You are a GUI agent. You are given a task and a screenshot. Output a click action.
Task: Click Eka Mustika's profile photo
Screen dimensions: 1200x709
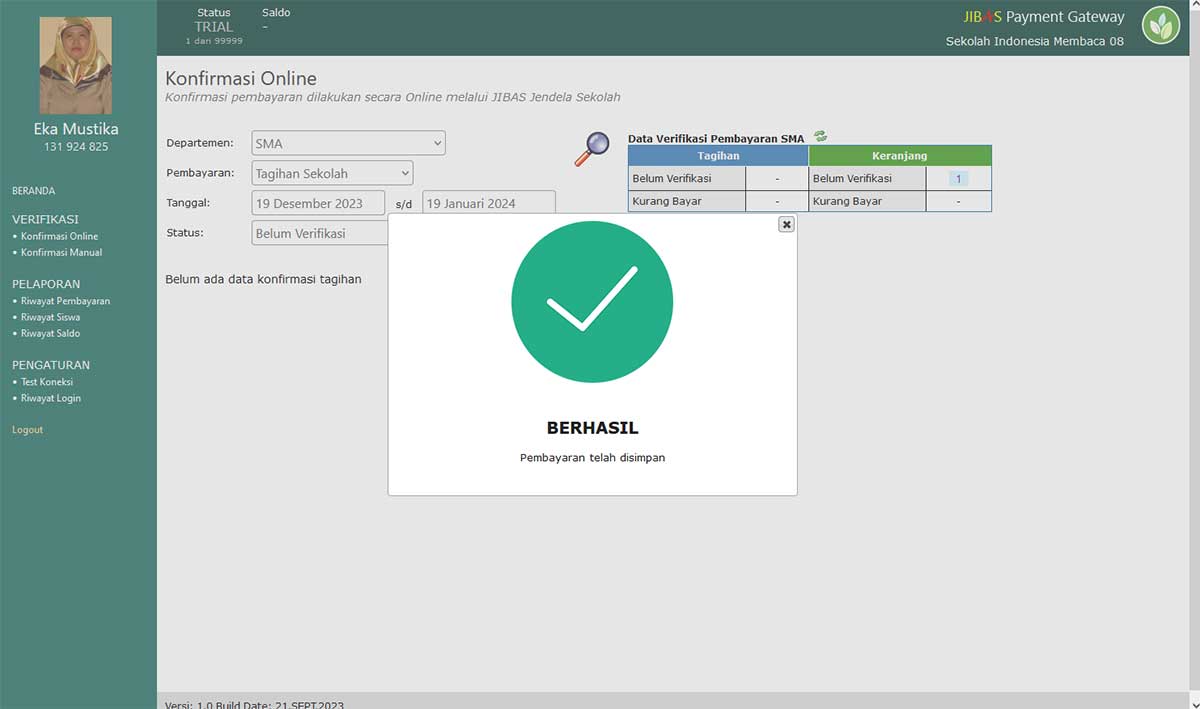click(76, 65)
